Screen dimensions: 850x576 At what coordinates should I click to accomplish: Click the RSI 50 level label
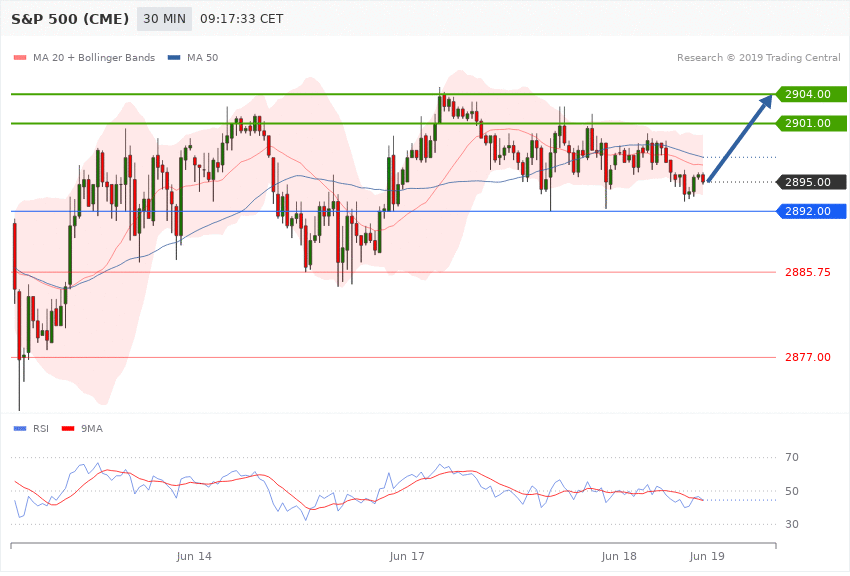(792, 491)
